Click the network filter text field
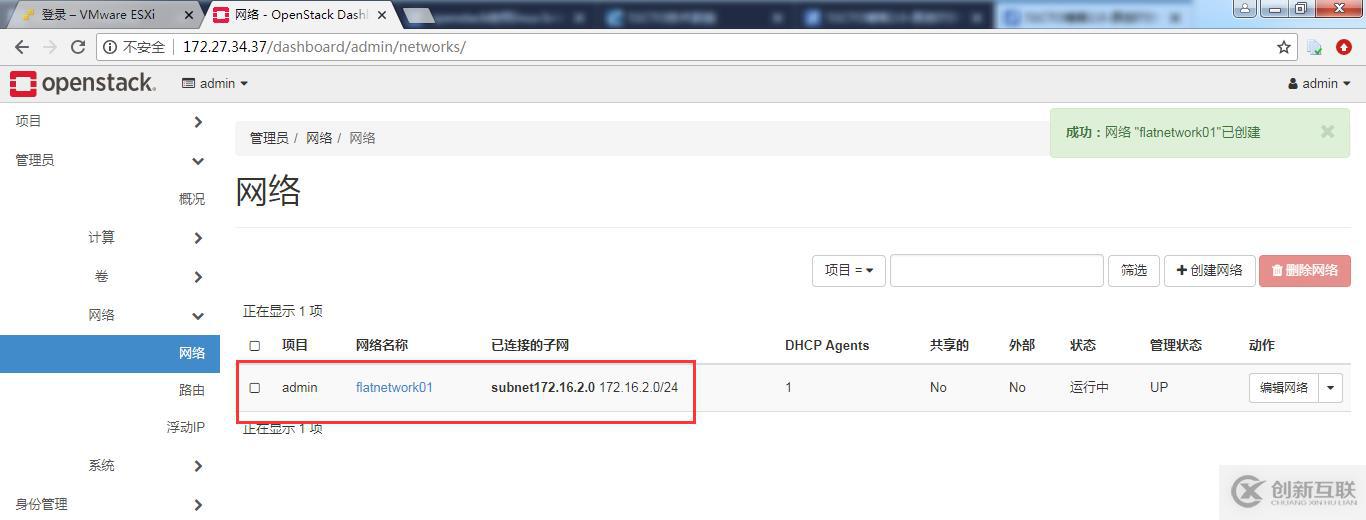The height and width of the screenshot is (520, 1366). 996,270
